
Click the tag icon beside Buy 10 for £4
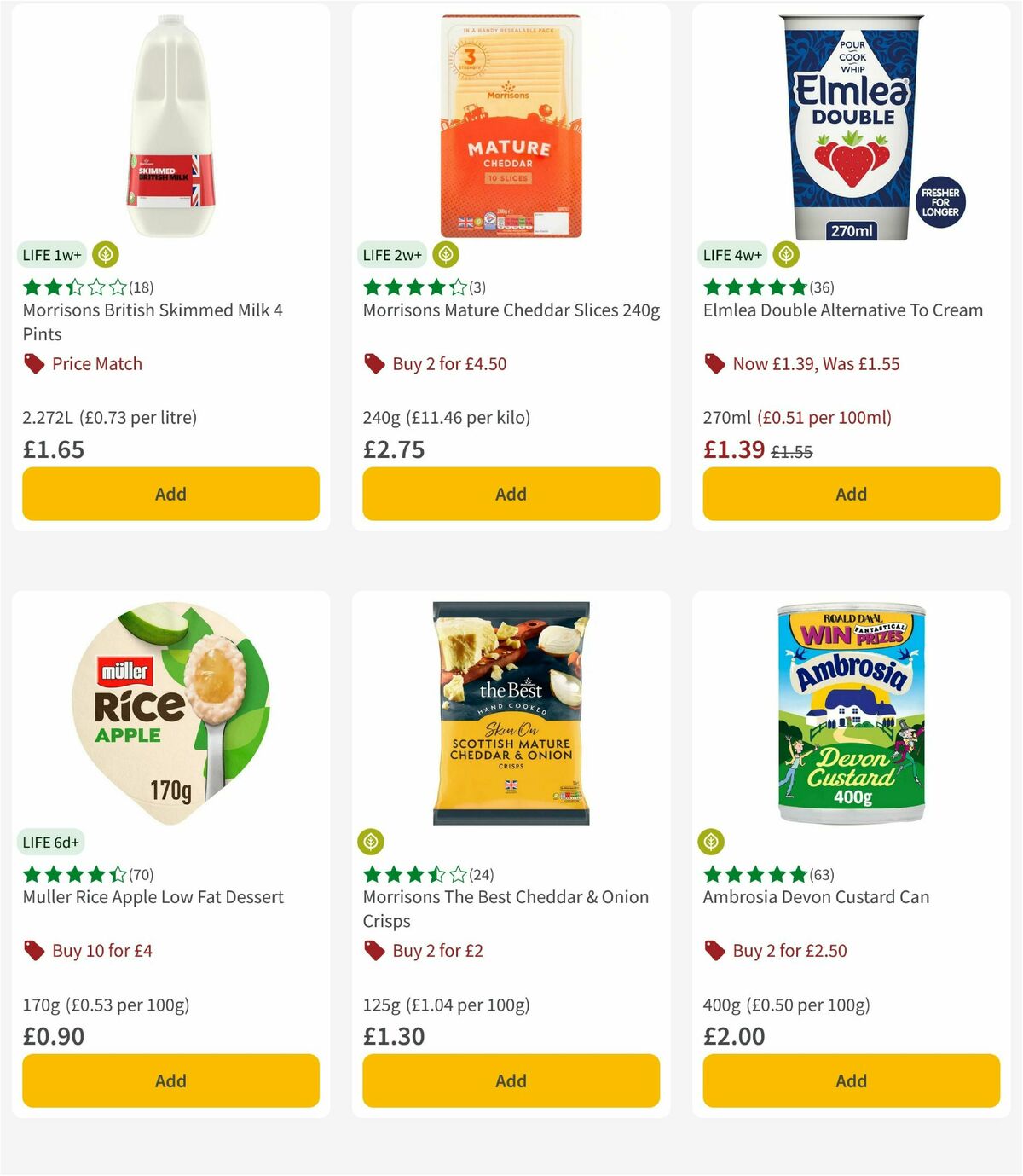click(32, 950)
